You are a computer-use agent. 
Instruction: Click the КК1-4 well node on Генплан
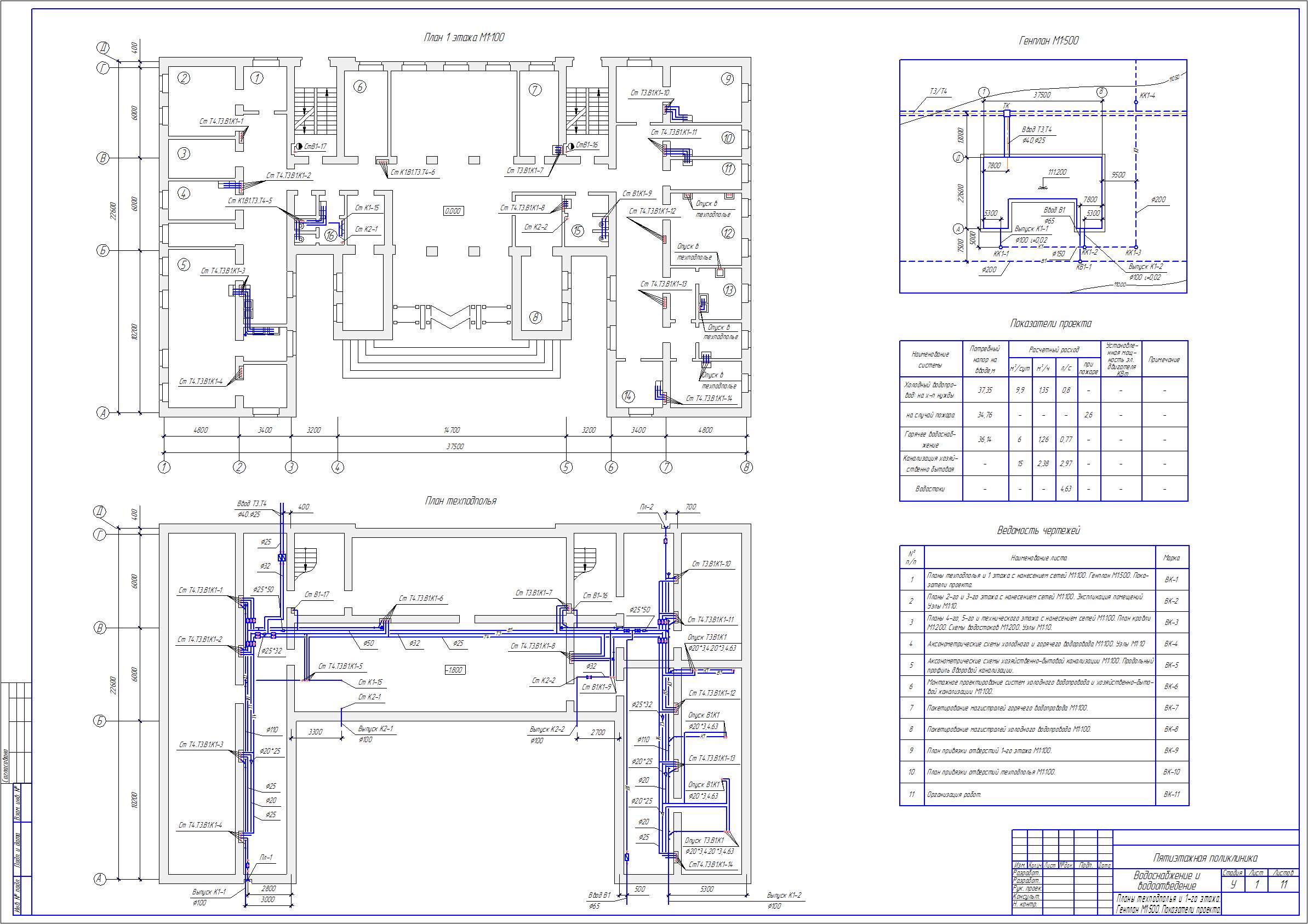coord(1136,102)
